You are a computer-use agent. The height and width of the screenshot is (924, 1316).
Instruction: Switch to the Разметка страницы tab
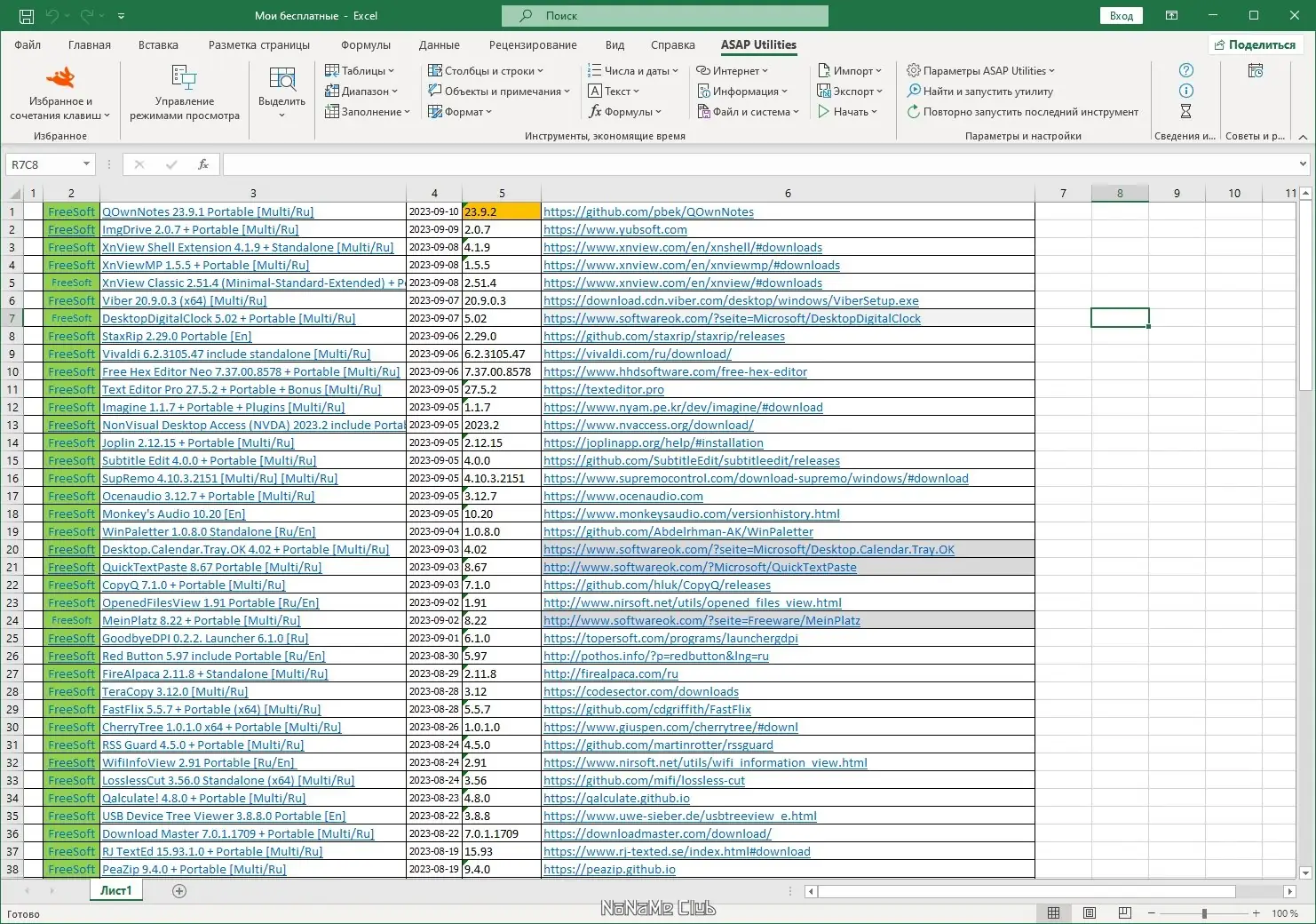(259, 44)
